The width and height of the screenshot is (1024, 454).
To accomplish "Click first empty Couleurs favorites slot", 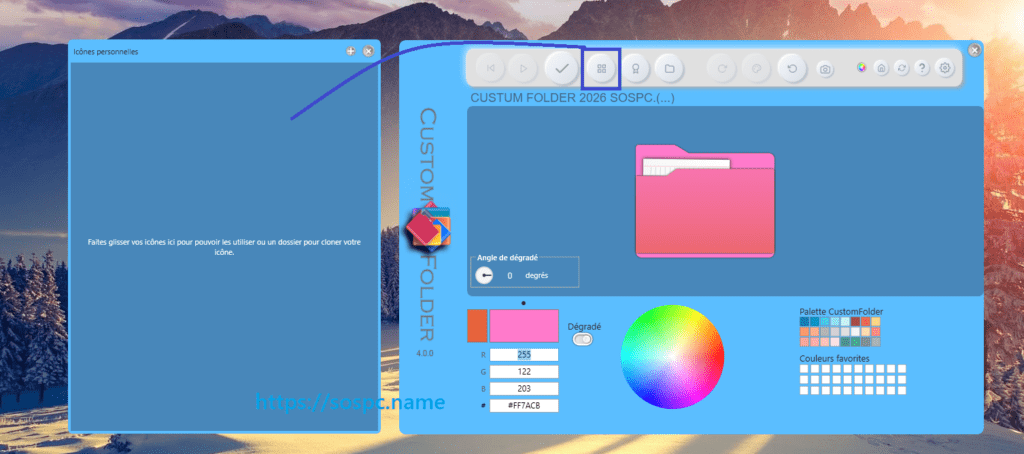I will point(805,369).
